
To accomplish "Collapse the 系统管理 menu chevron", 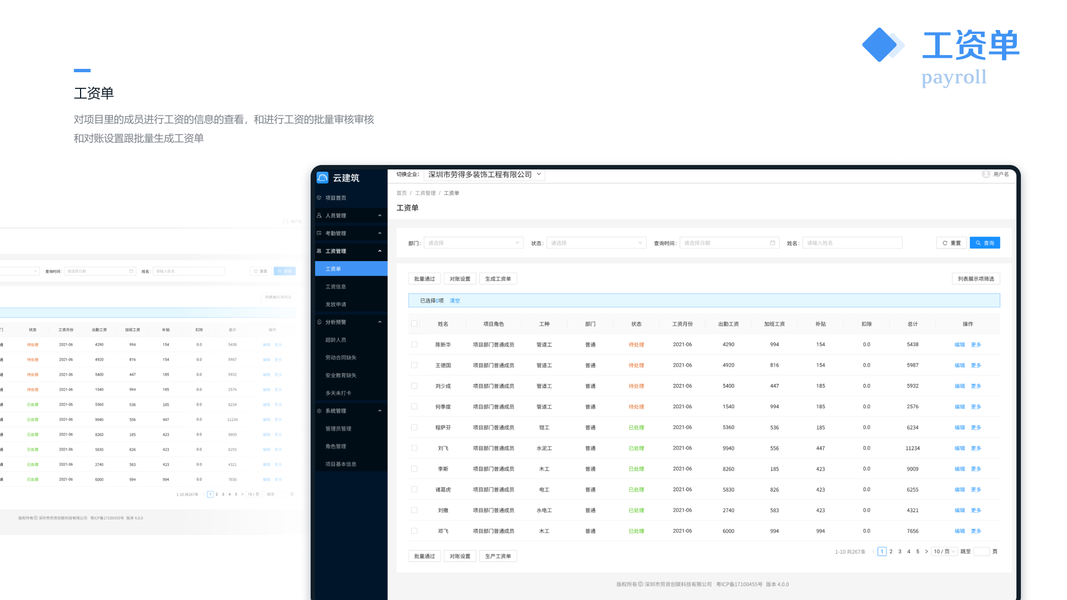I will pyautogui.click(x=380, y=411).
